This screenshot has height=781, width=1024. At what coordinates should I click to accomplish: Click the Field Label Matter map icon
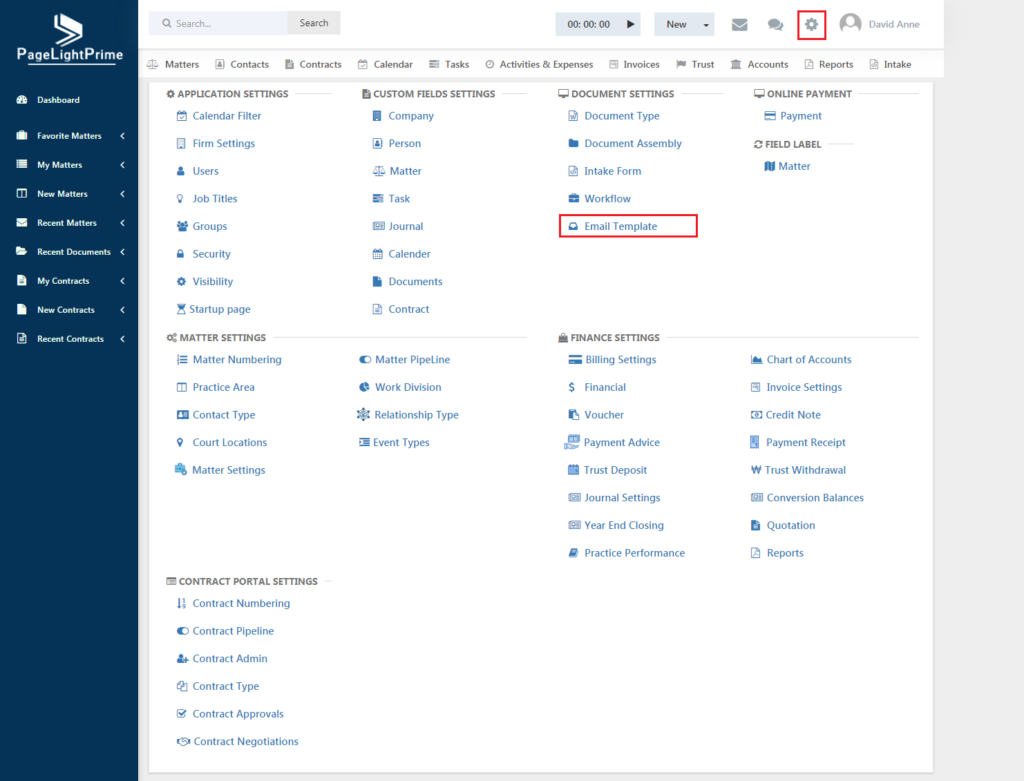coord(769,167)
